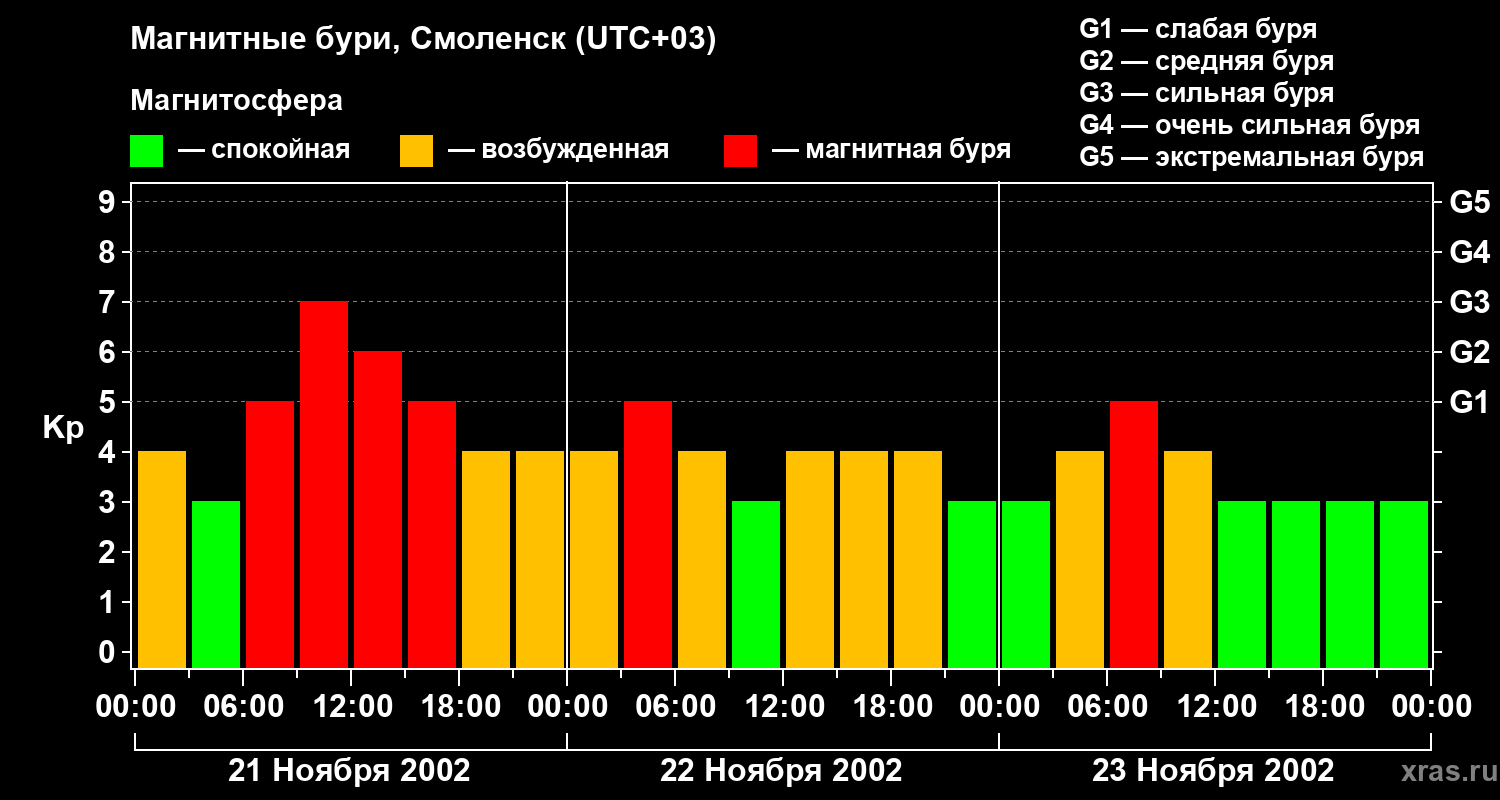Image resolution: width=1500 pixels, height=800 pixels.
Task: Click the last green bar on 23 November
Action: pyautogui.click(x=1404, y=585)
